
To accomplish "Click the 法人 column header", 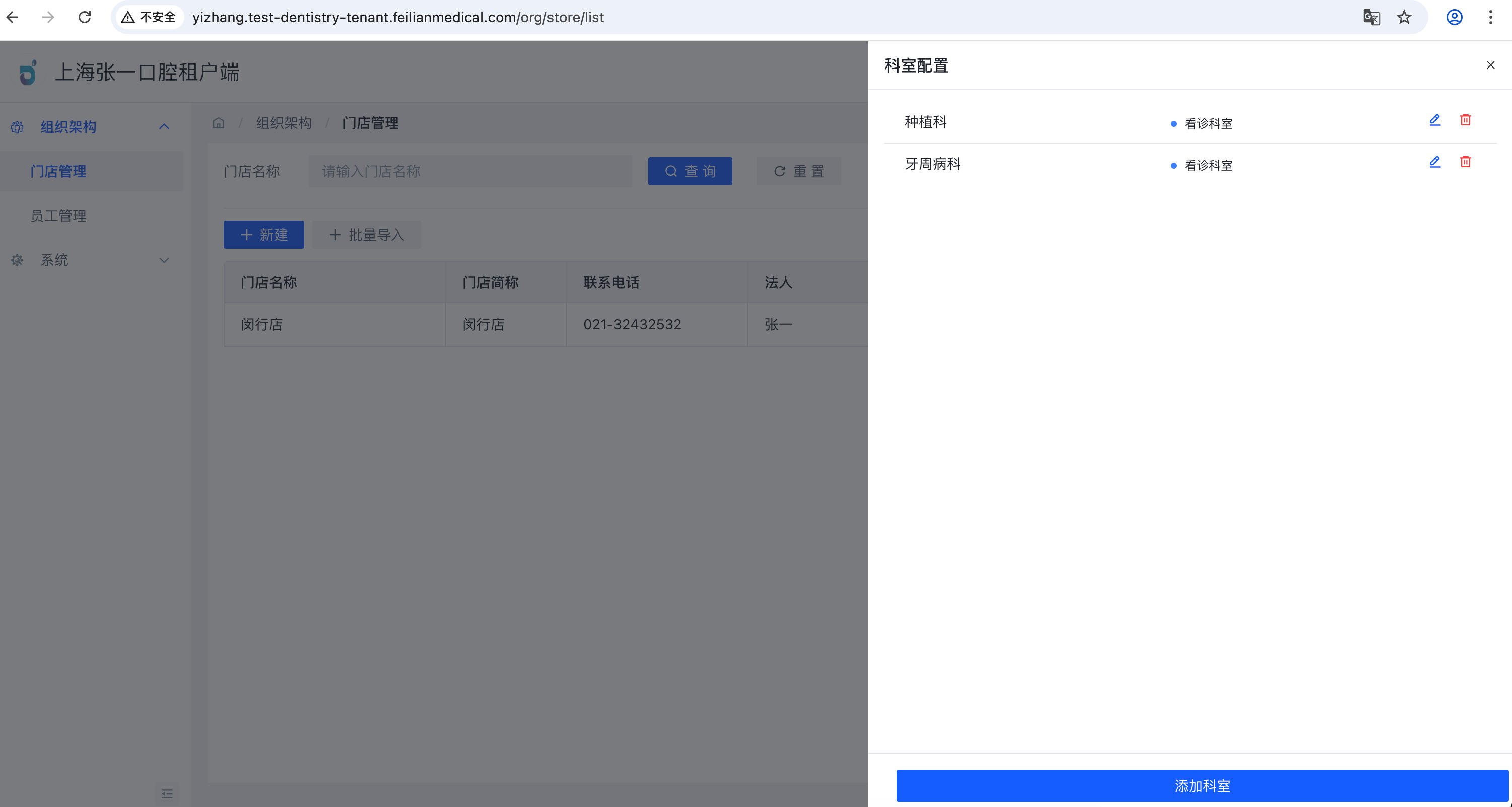I will [808, 282].
